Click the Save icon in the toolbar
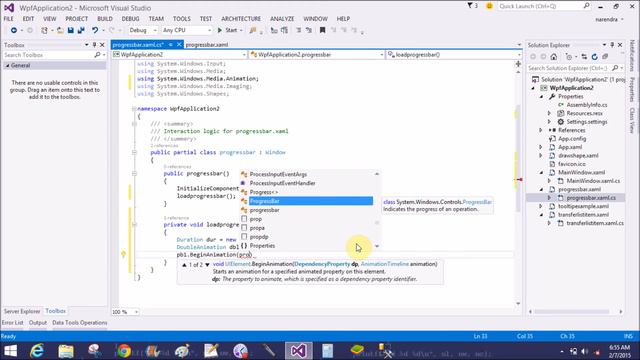This screenshot has height=360, width=640. pos(70,30)
